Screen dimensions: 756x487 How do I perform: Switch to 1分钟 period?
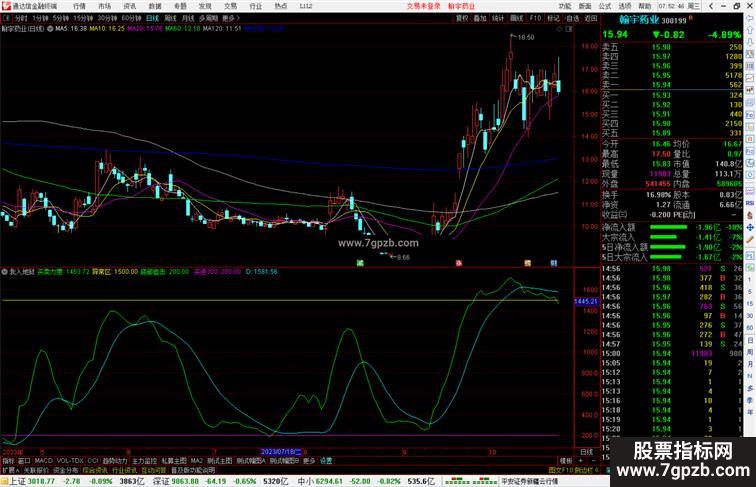click(x=40, y=18)
